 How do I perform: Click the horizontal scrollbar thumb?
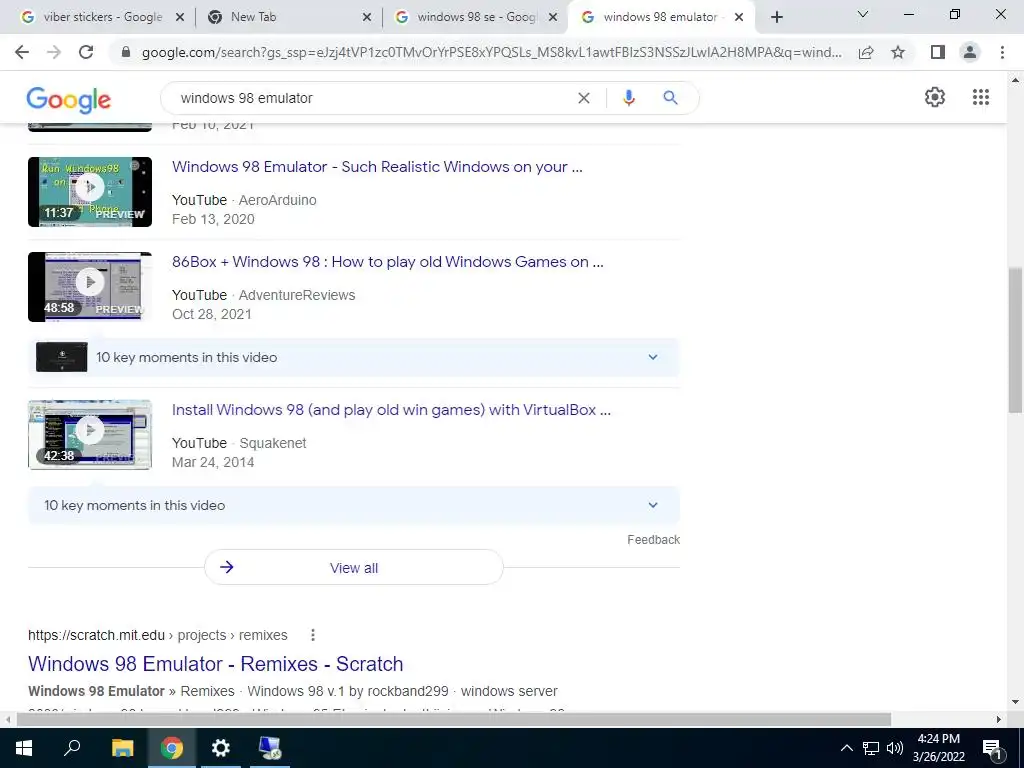tap(454, 719)
